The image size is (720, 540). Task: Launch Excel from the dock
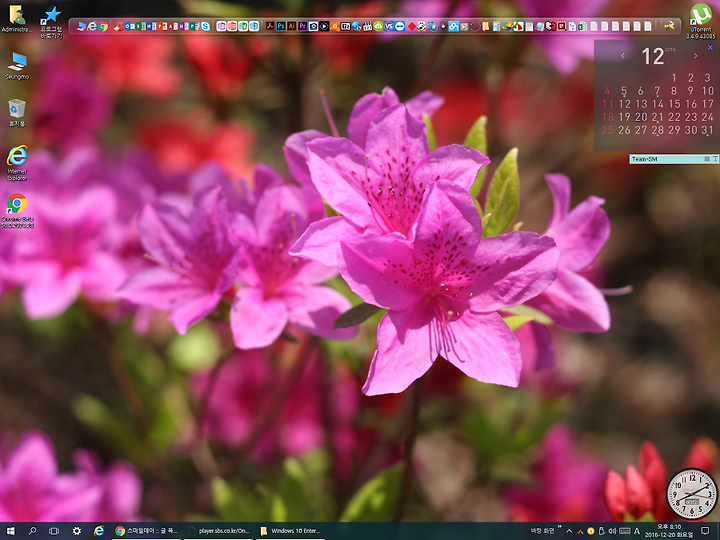coord(139,27)
